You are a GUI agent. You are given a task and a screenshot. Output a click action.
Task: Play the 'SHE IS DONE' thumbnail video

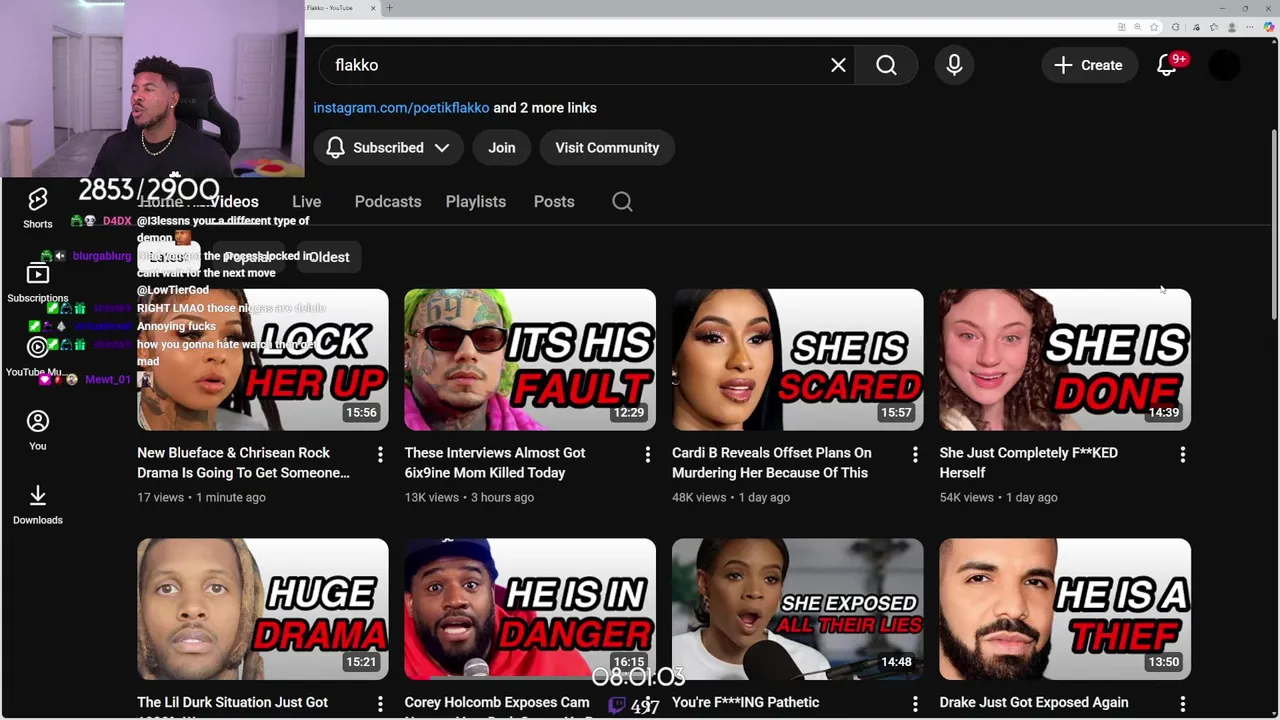[1065, 360]
